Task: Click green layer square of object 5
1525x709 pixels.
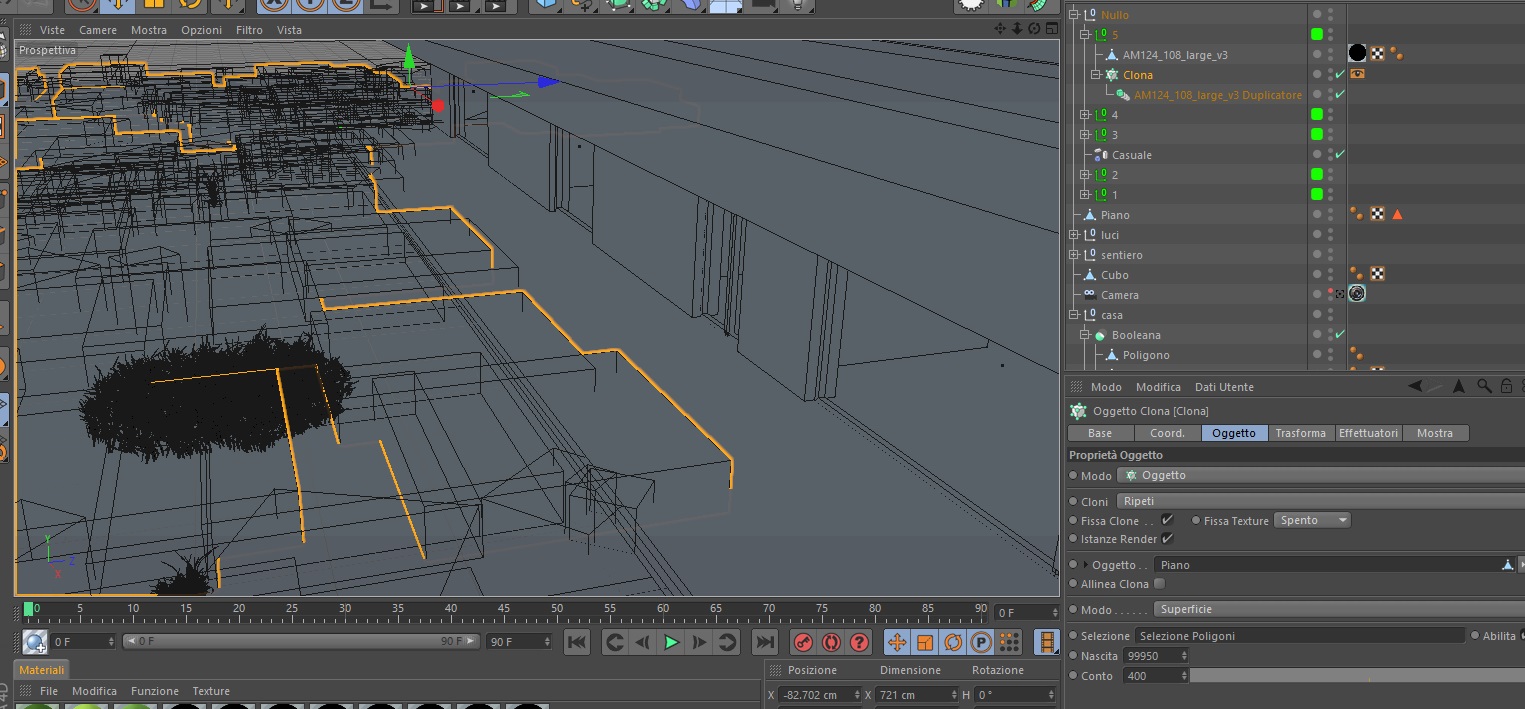Action: tap(1317, 34)
